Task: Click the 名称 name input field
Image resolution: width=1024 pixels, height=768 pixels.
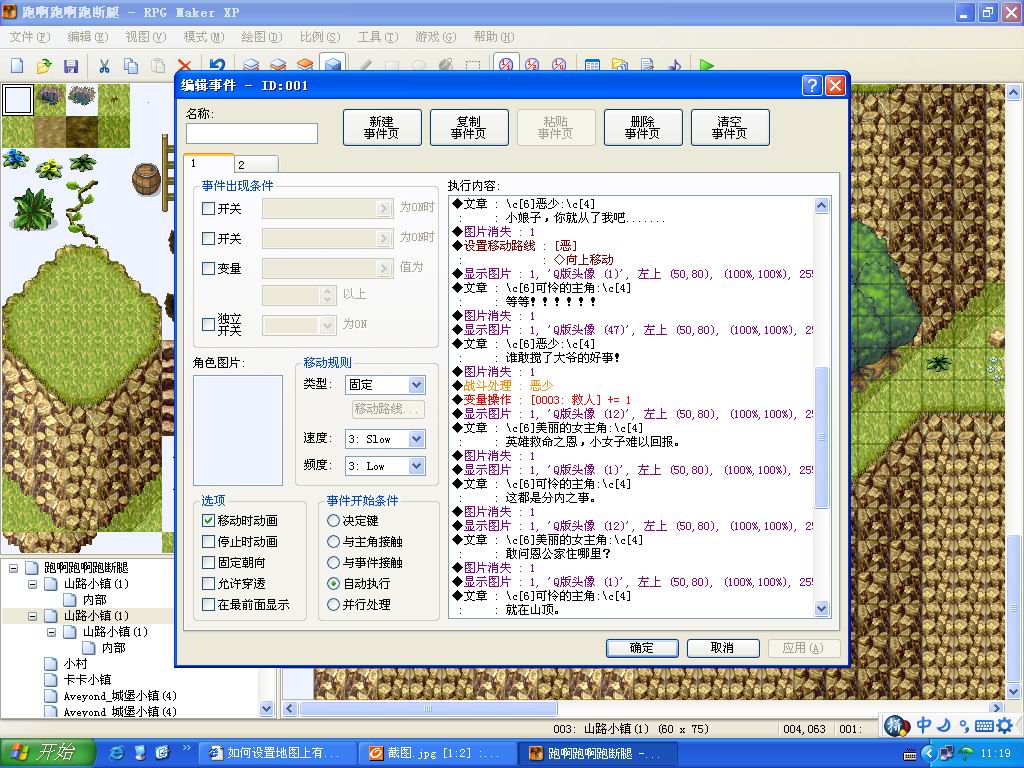Action: 252,133
